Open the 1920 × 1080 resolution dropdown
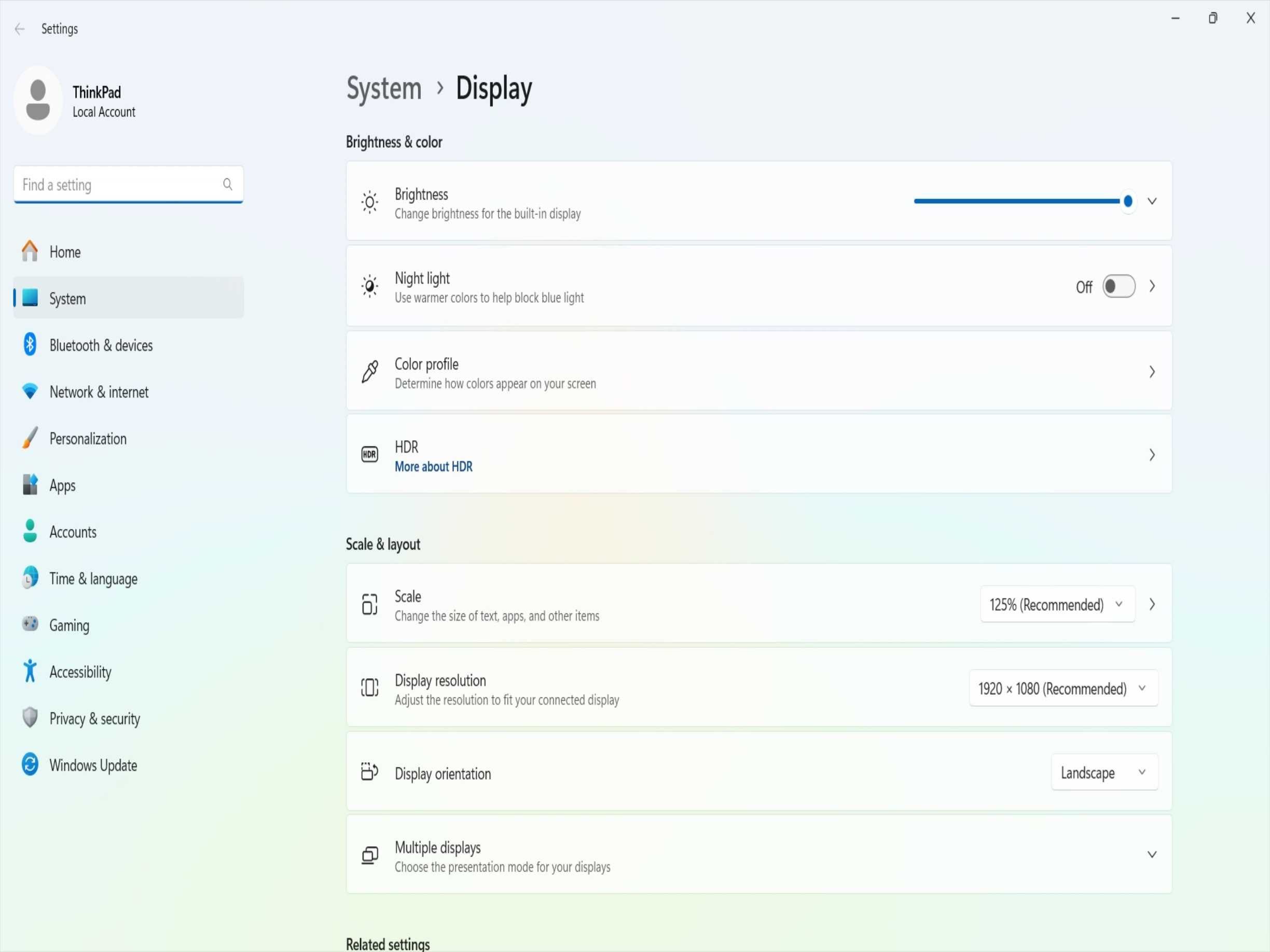1270x952 pixels. 1064,688
